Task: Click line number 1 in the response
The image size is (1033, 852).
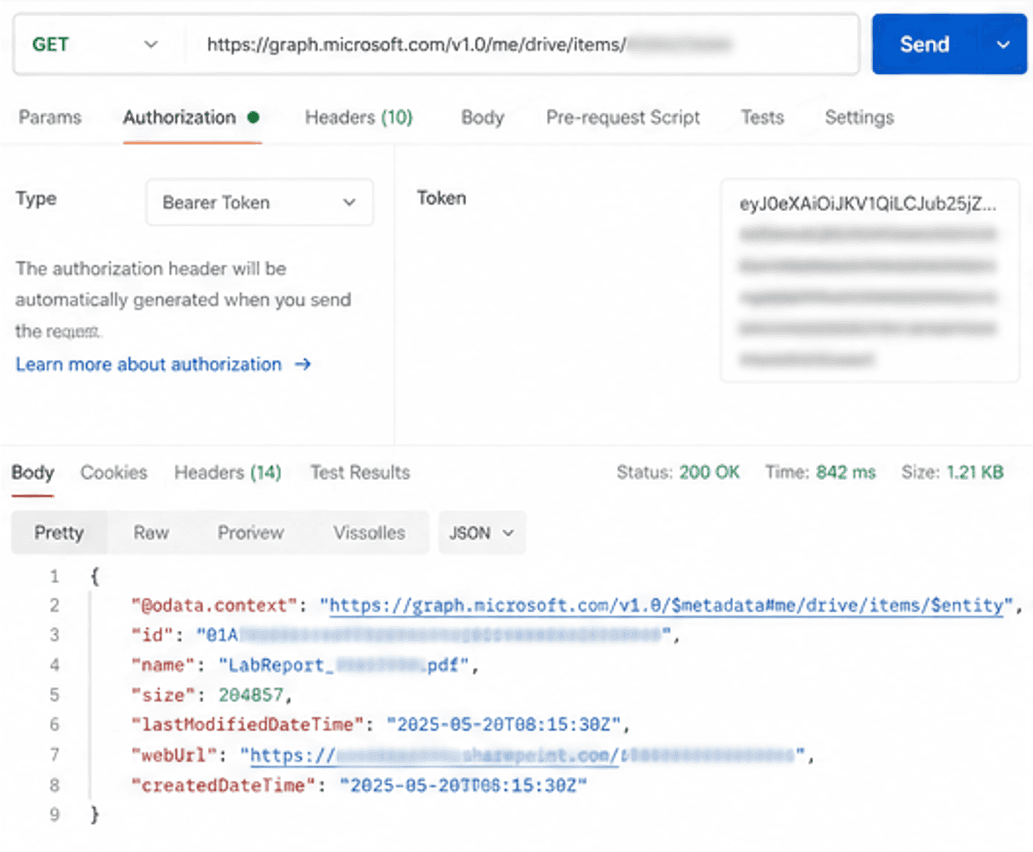Action: tap(55, 577)
